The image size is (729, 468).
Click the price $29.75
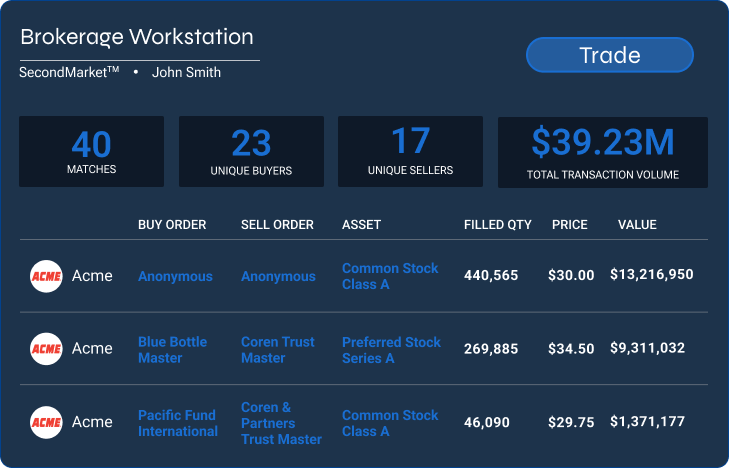pyautogui.click(x=571, y=422)
